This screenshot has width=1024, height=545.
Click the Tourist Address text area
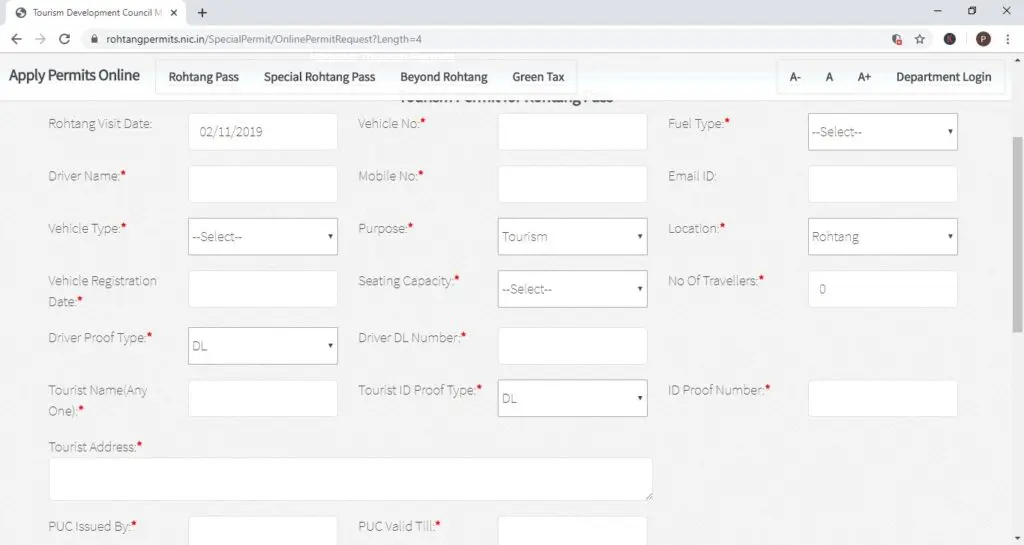point(351,479)
